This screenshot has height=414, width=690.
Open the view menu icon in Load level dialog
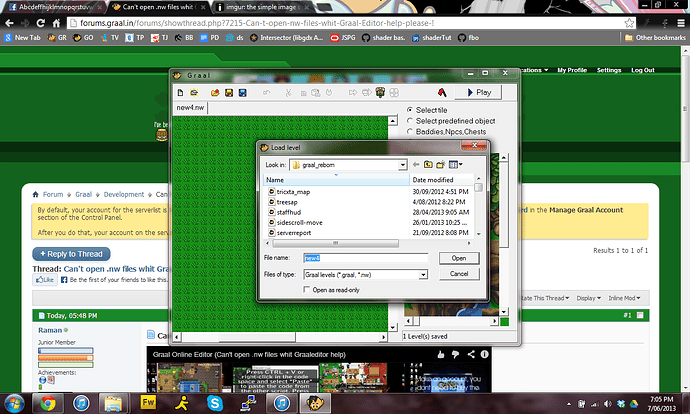pos(455,165)
